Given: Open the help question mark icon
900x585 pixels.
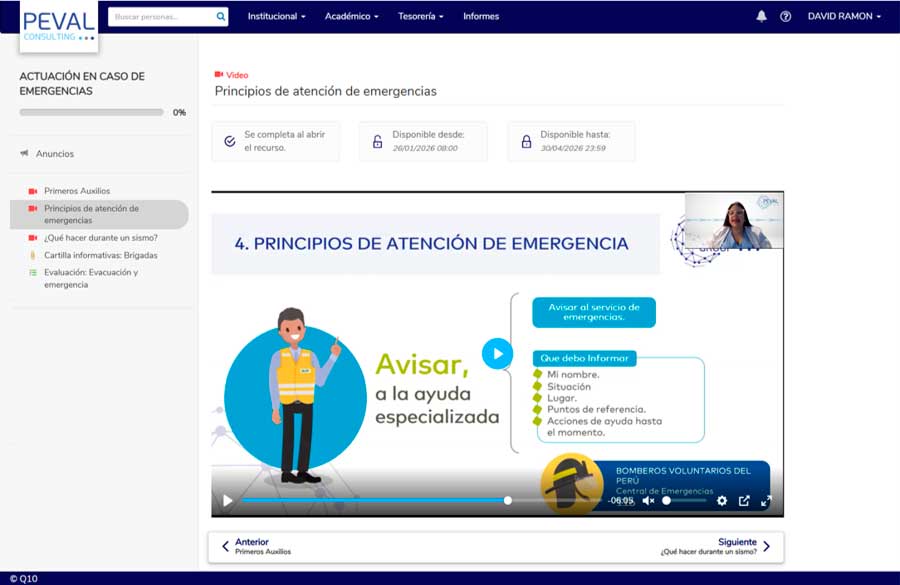Looking at the screenshot, I should (x=785, y=16).
